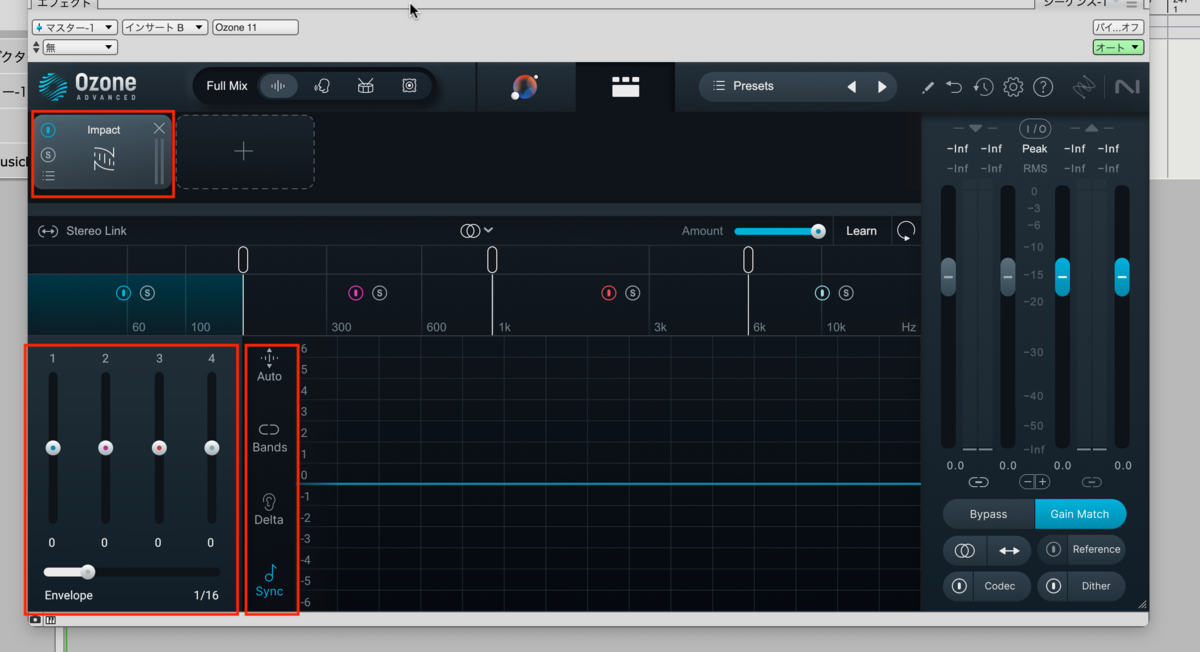Select the Full Mix waveform icon
The image size is (1200, 652).
278,86
